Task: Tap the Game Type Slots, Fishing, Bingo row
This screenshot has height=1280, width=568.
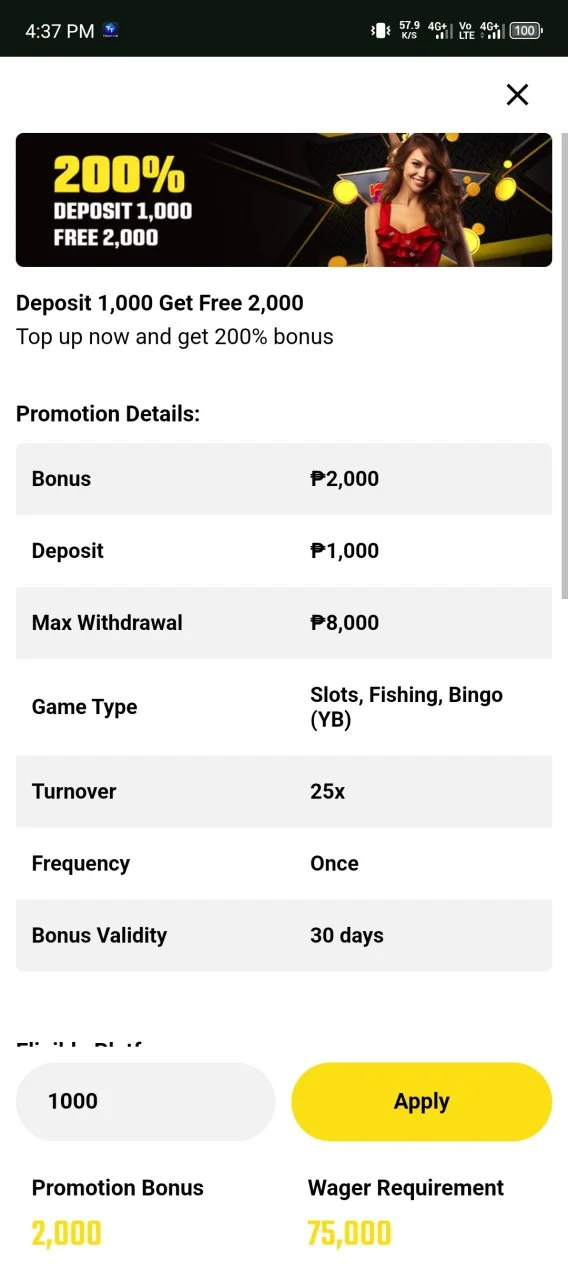Action: coord(284,707)
